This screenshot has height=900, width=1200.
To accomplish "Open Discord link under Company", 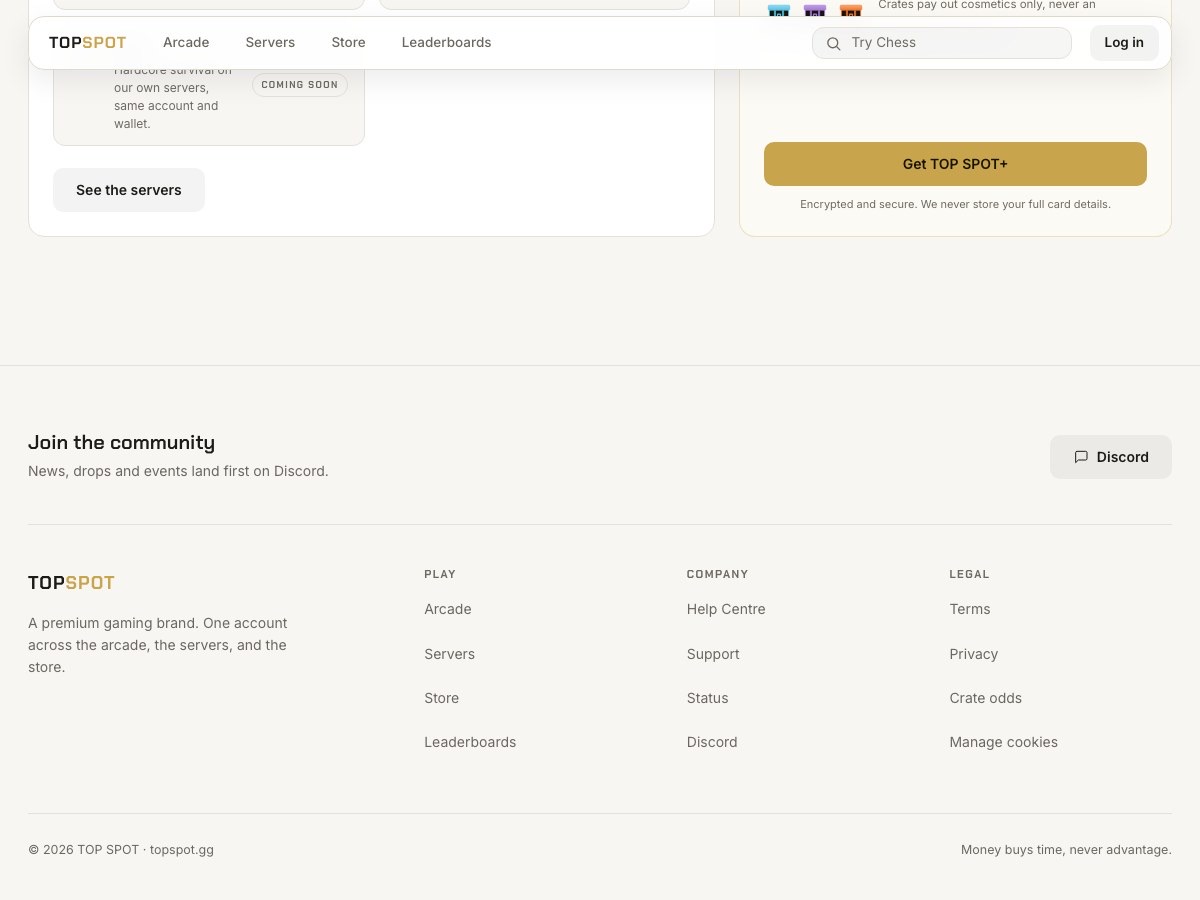I will [x=712, y=742].
